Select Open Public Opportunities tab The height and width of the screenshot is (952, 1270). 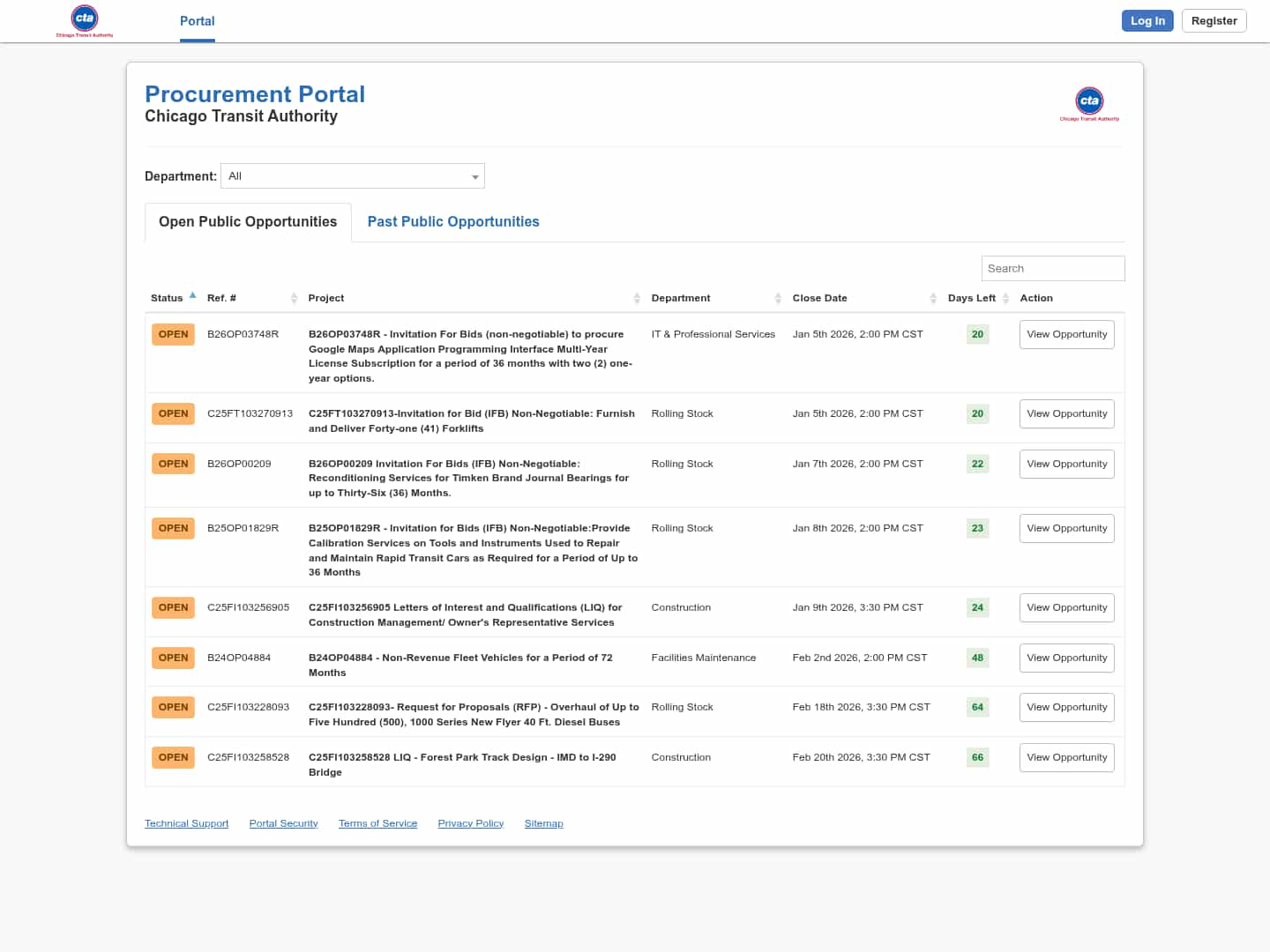(x=248, y=222)
